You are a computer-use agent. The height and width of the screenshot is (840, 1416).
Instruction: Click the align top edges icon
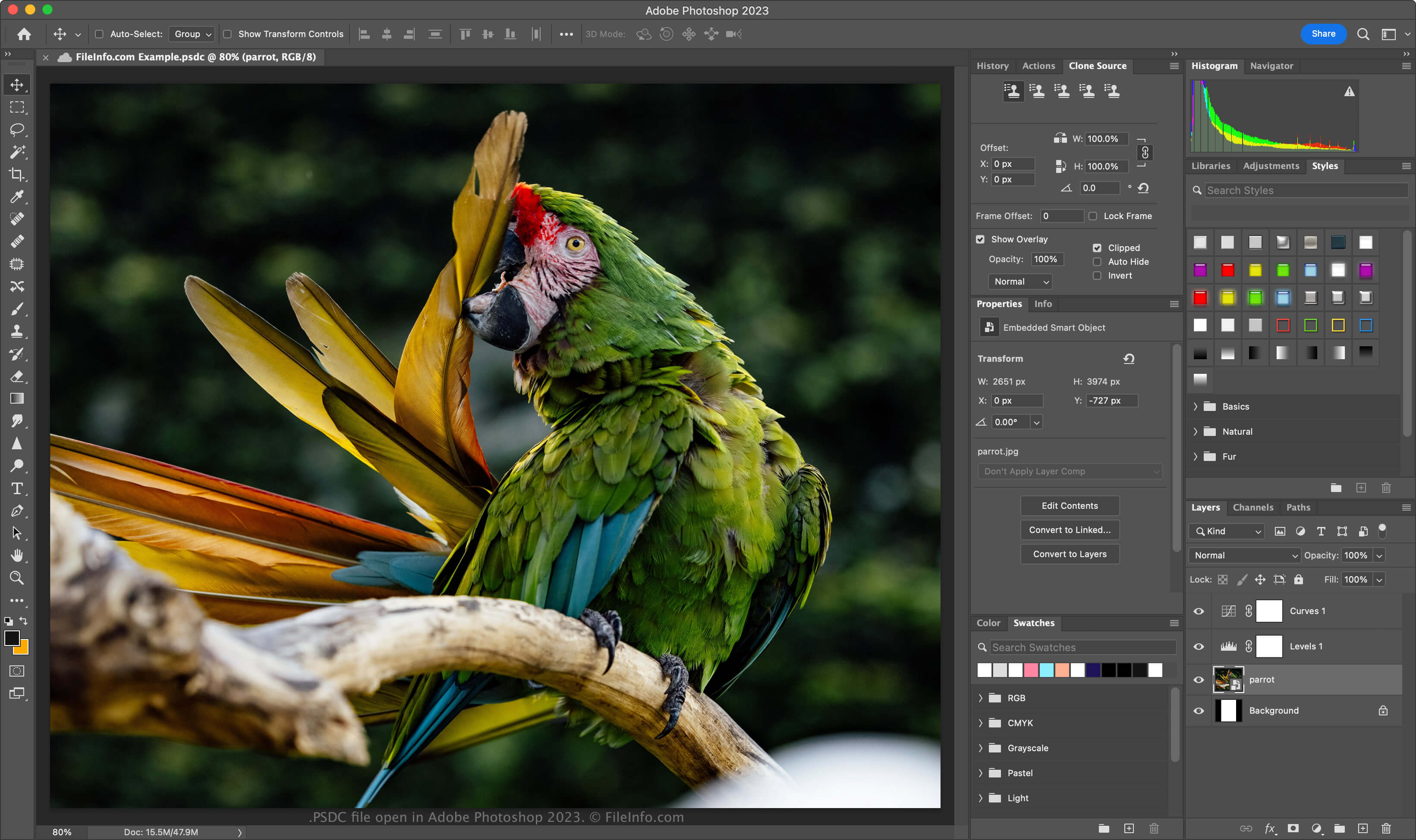[466, 34]
